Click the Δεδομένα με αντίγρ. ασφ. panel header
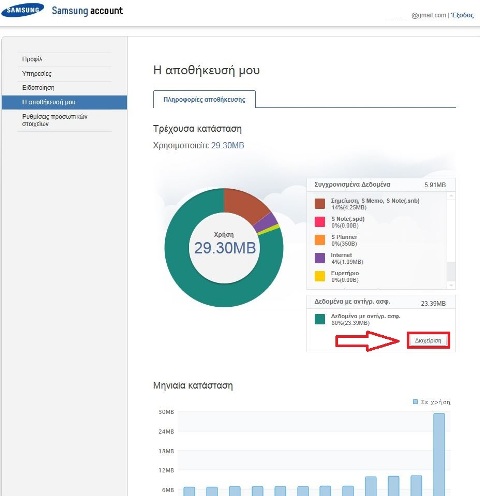 352,302
